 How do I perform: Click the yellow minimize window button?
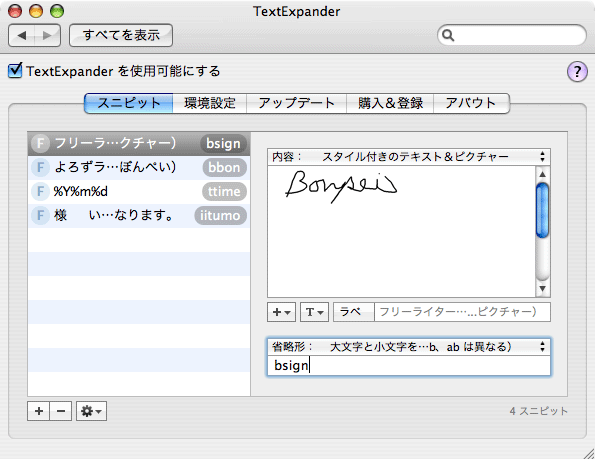pyautogui.click(x=36, y=11)
